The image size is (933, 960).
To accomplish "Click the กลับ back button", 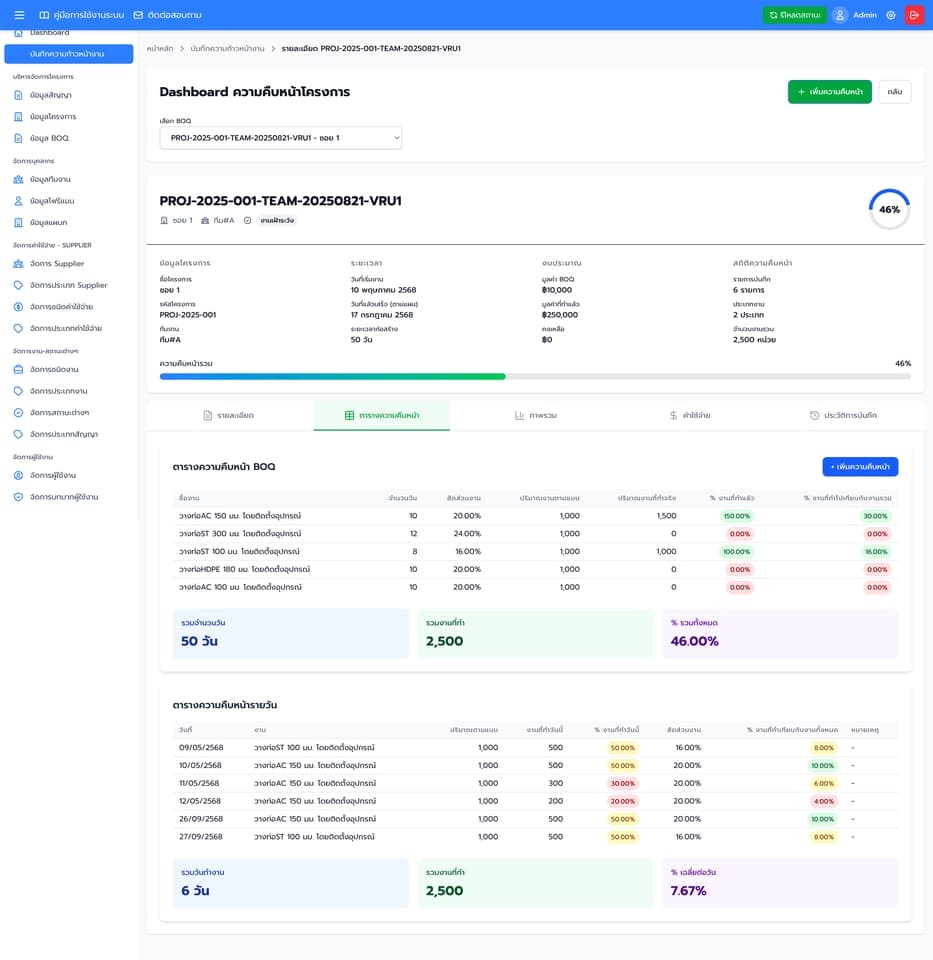I will (x=894, y=92).
